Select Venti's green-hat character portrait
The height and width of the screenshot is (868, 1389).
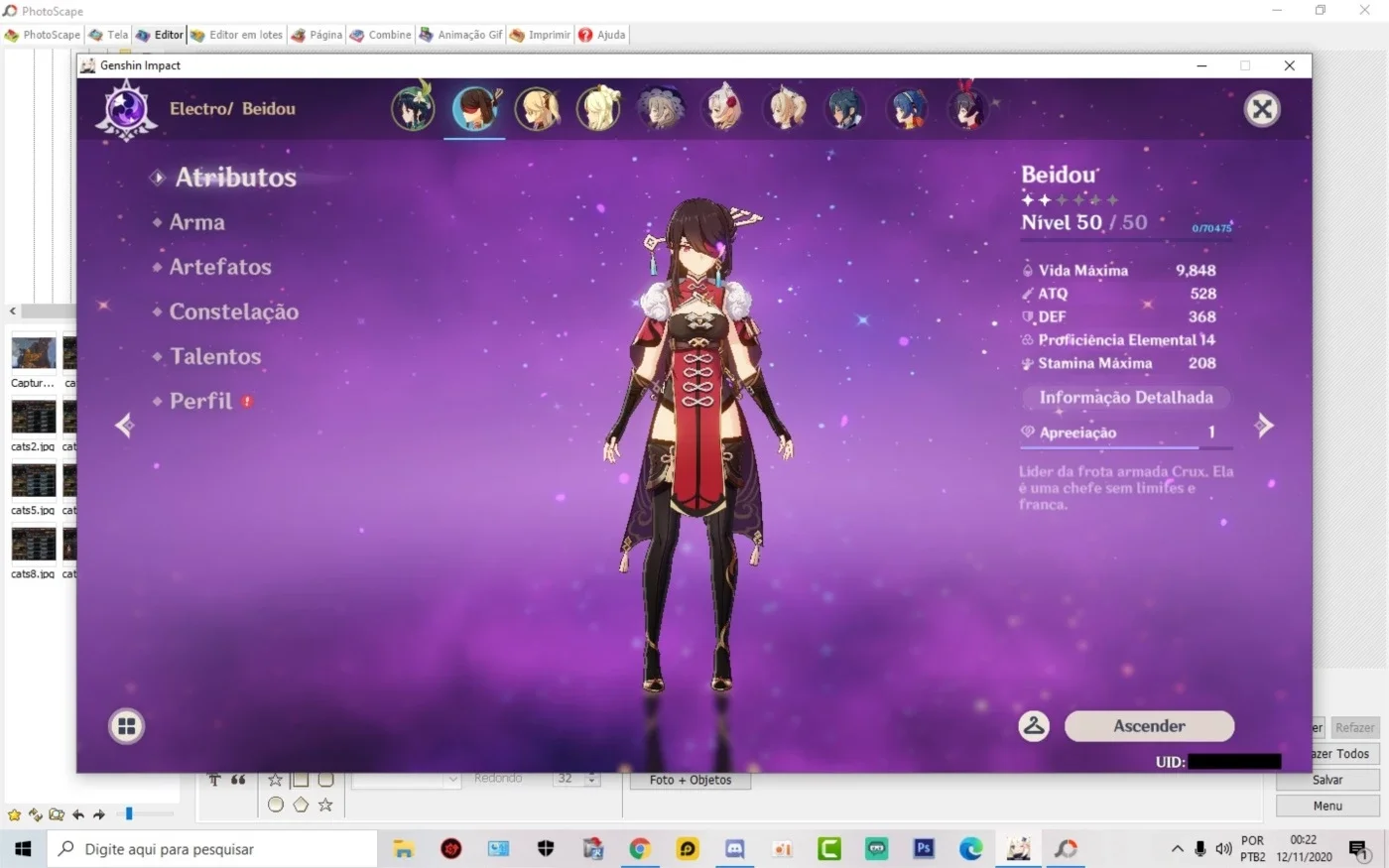413,108
